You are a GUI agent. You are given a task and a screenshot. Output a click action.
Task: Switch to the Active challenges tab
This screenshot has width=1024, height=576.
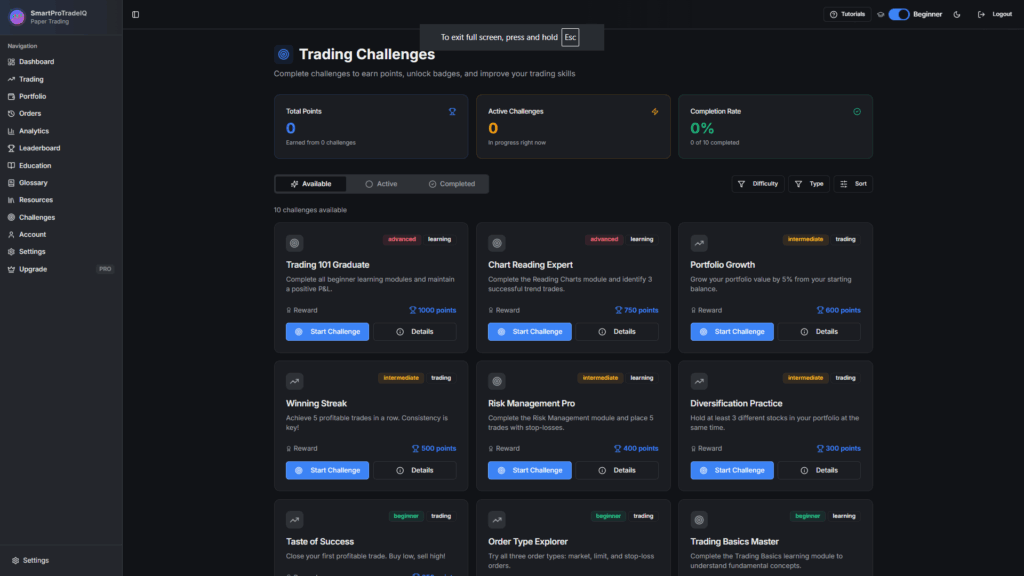381,184
